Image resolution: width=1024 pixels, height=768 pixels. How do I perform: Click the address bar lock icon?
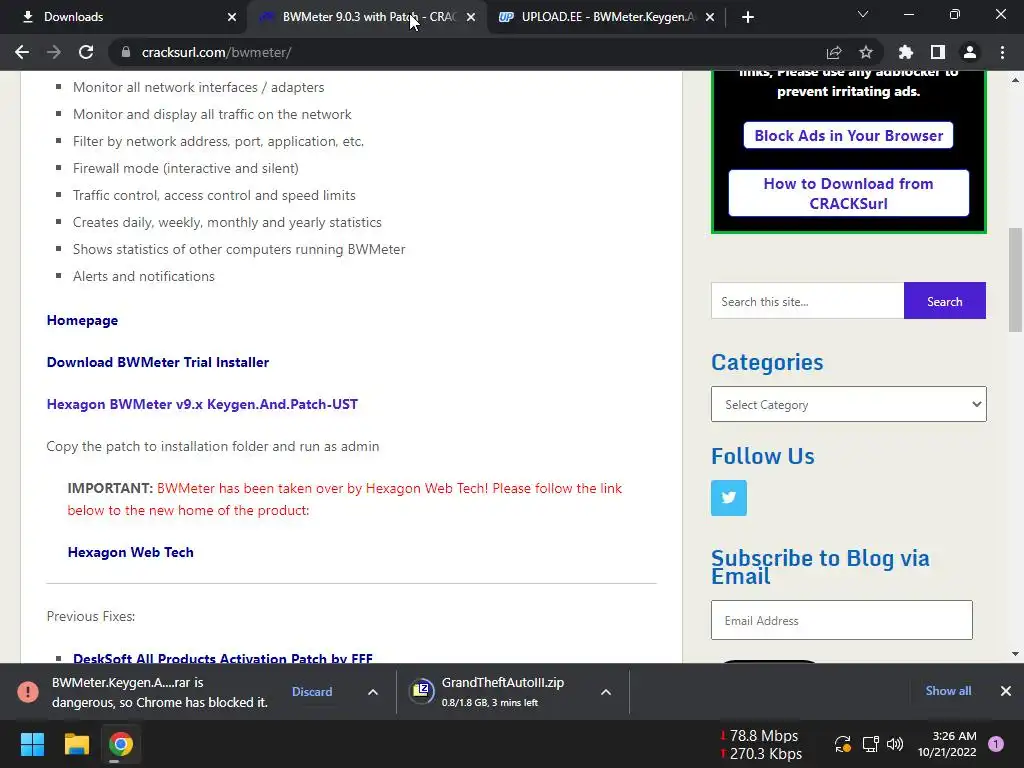pos(125,52)
